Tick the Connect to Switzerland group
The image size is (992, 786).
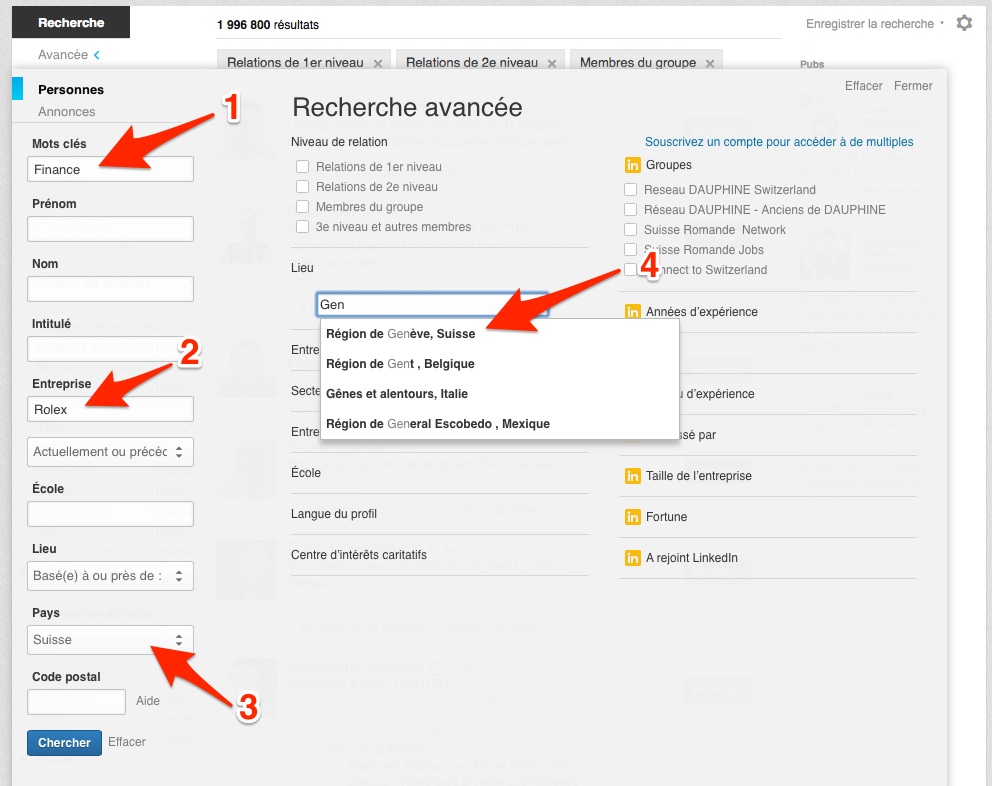[630, 270]
